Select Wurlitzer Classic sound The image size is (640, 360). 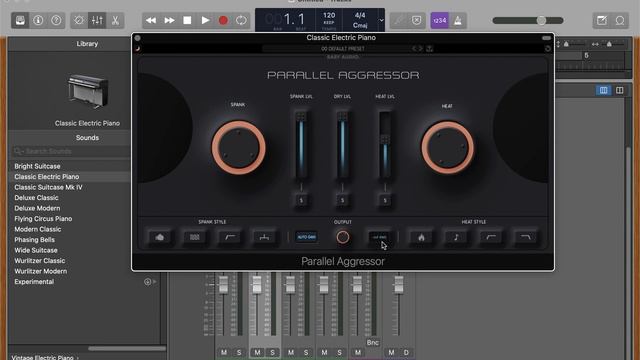click(40, 261)
